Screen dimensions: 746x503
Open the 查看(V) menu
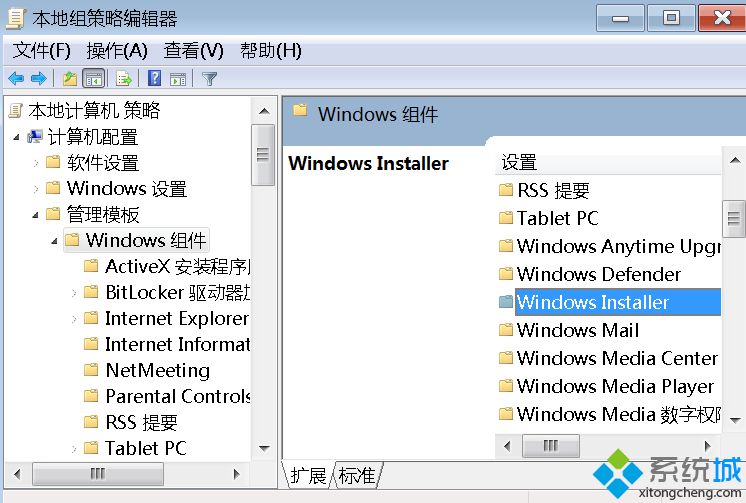(x=193, y=50)
